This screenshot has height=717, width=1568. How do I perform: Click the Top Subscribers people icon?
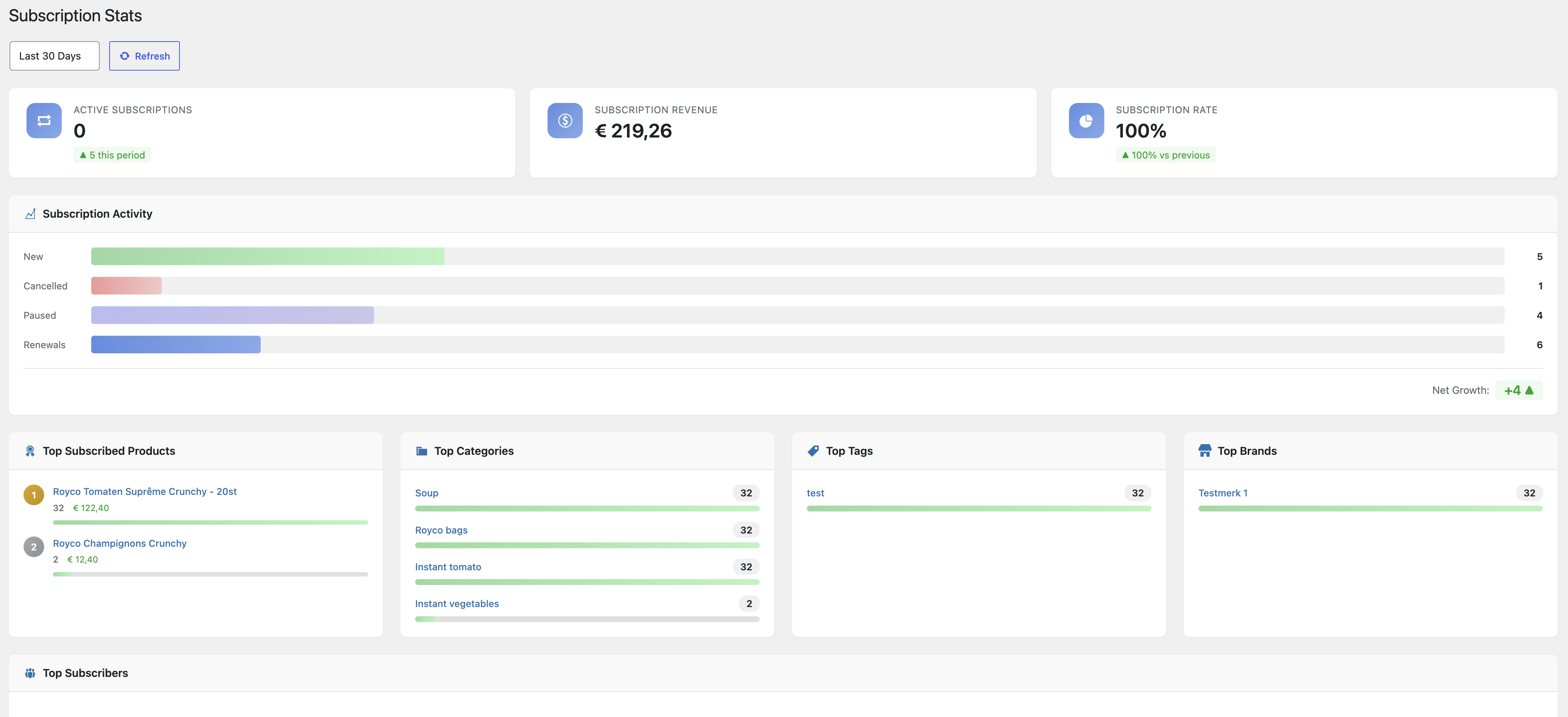(x=30, y=673)
